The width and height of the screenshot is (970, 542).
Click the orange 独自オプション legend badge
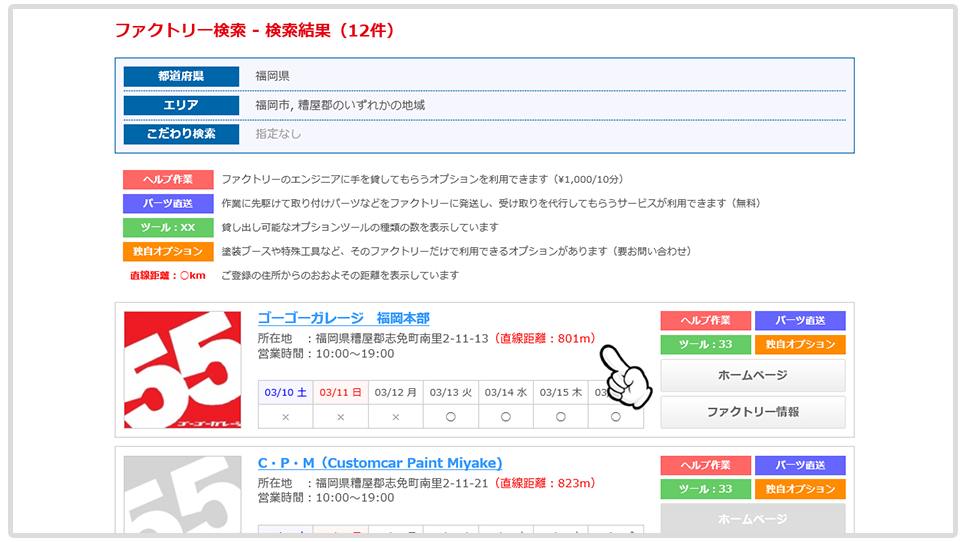(x=168, y=252)
